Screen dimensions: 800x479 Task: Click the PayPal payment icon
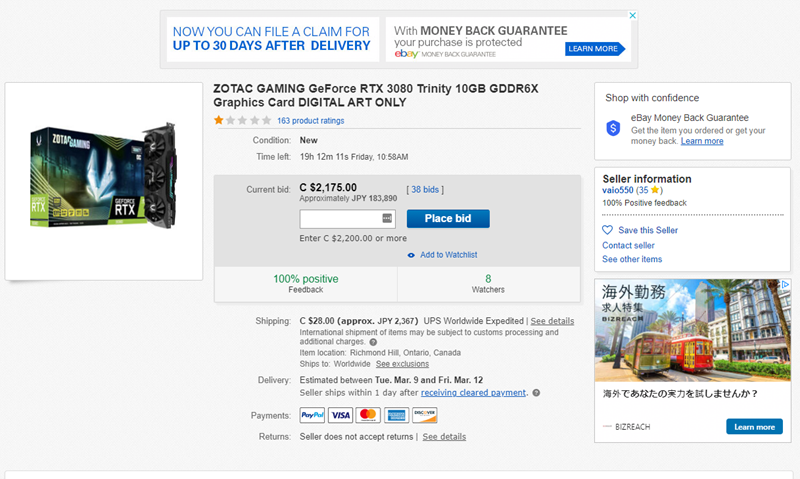point(312,415)
